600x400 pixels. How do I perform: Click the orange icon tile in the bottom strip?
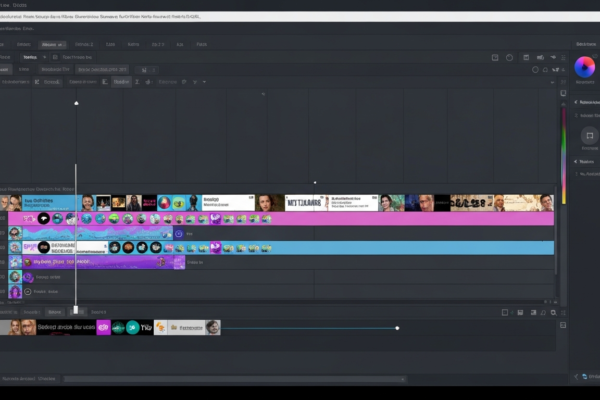tap(160, 328)
